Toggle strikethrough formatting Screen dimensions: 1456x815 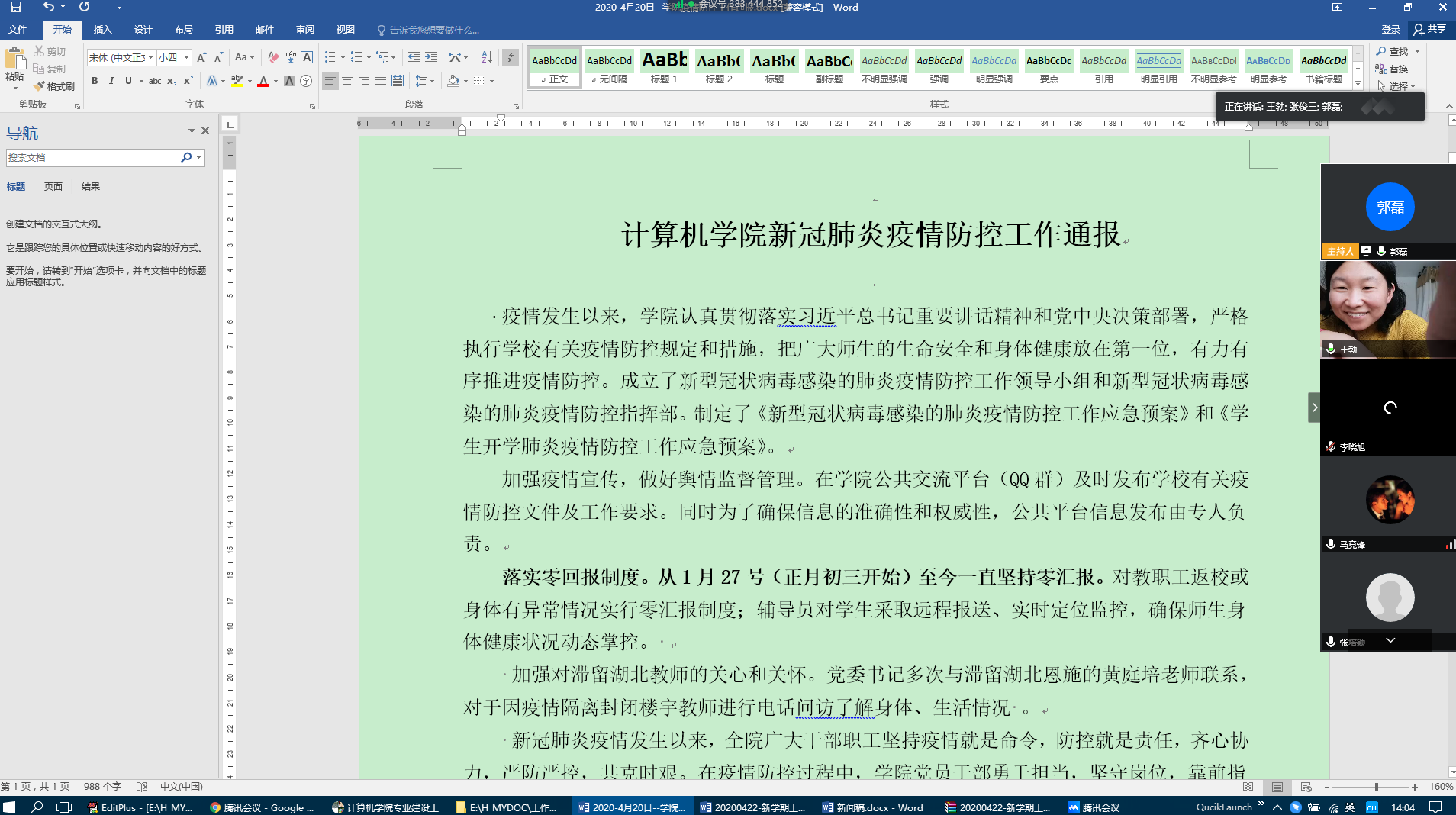coord(155,81)
